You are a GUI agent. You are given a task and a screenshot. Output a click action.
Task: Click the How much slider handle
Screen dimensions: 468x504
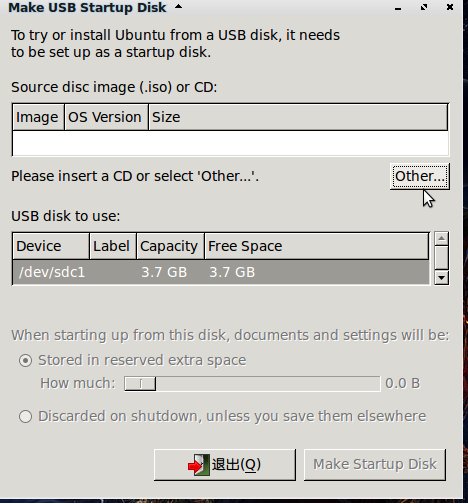pyautogui.click(x=140, y=384)
